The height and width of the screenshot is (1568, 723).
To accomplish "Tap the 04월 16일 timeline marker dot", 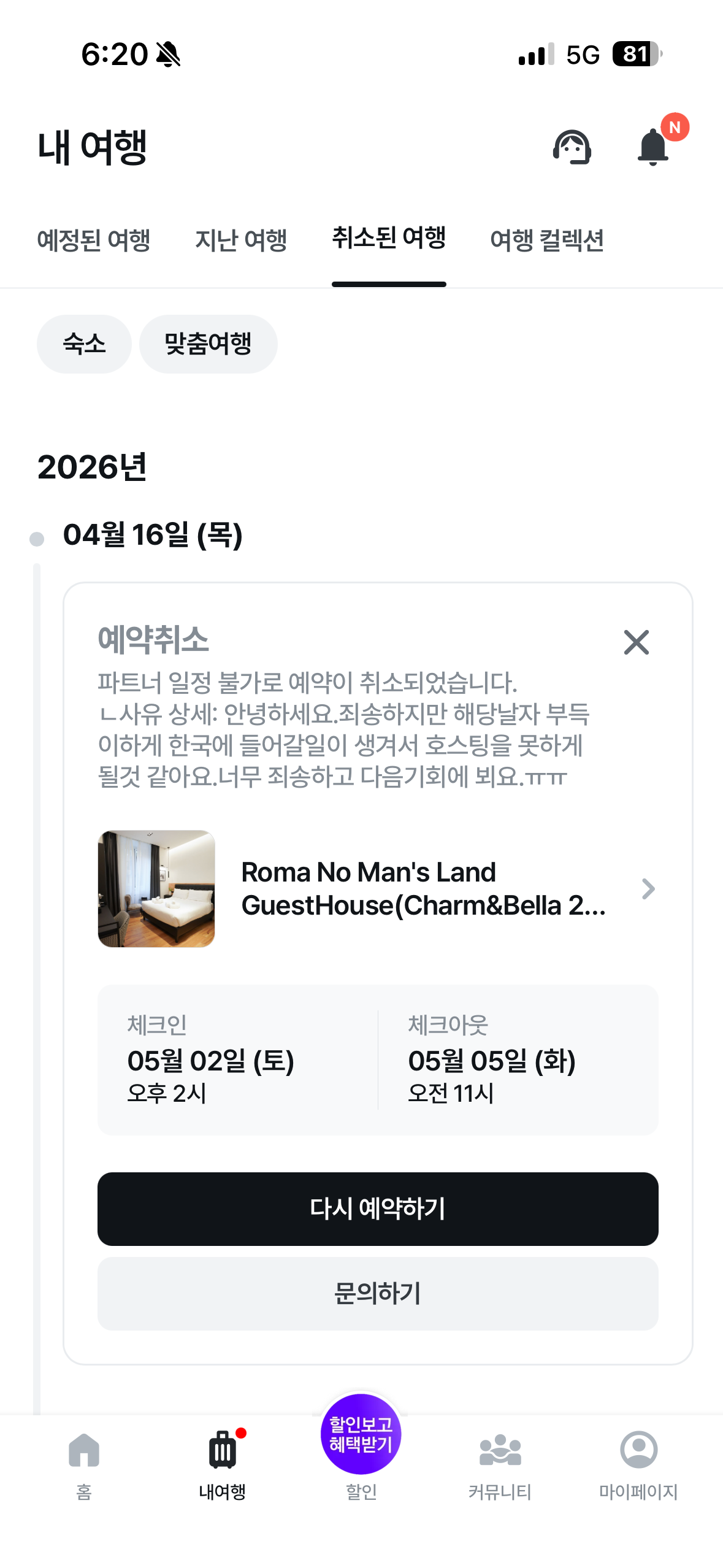I will coord(37,539).
